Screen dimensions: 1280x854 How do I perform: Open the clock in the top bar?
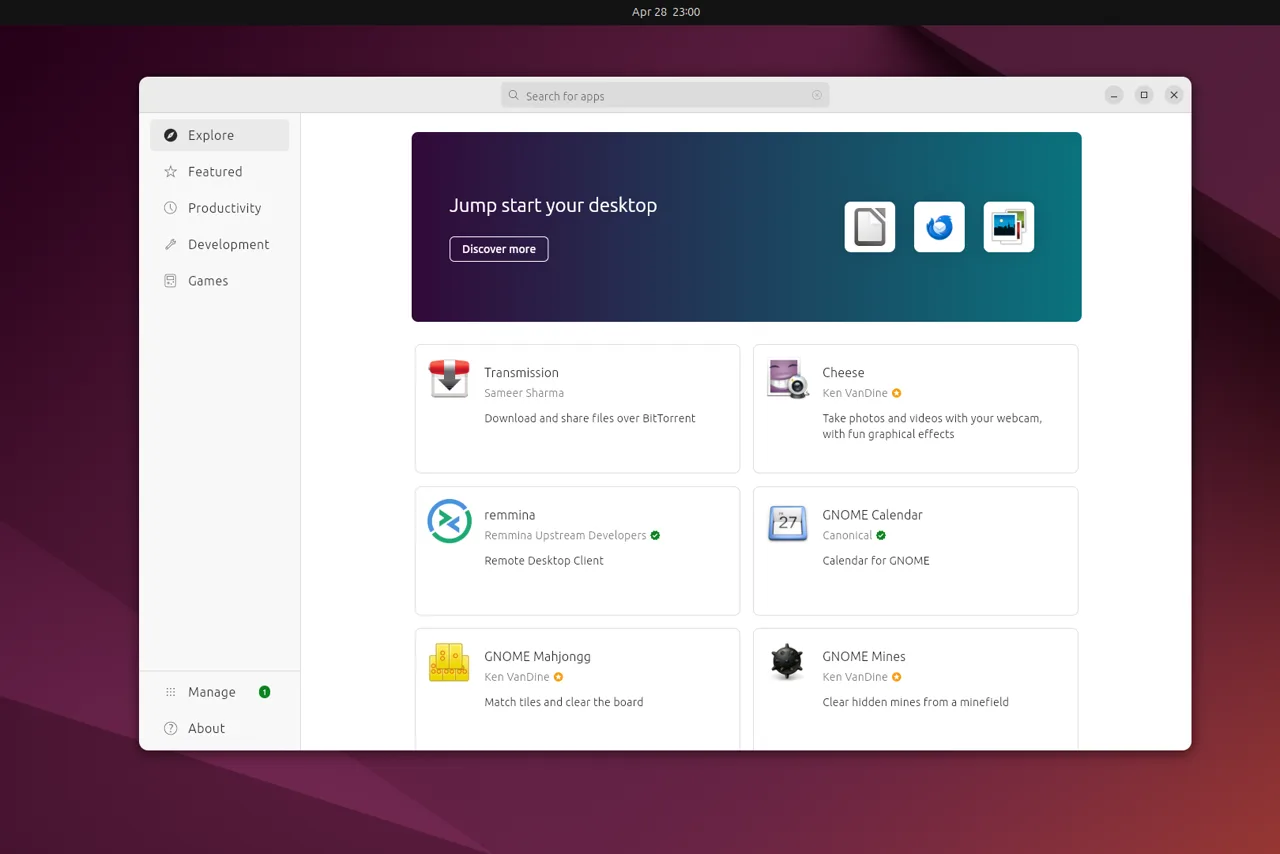click(666, 12)
